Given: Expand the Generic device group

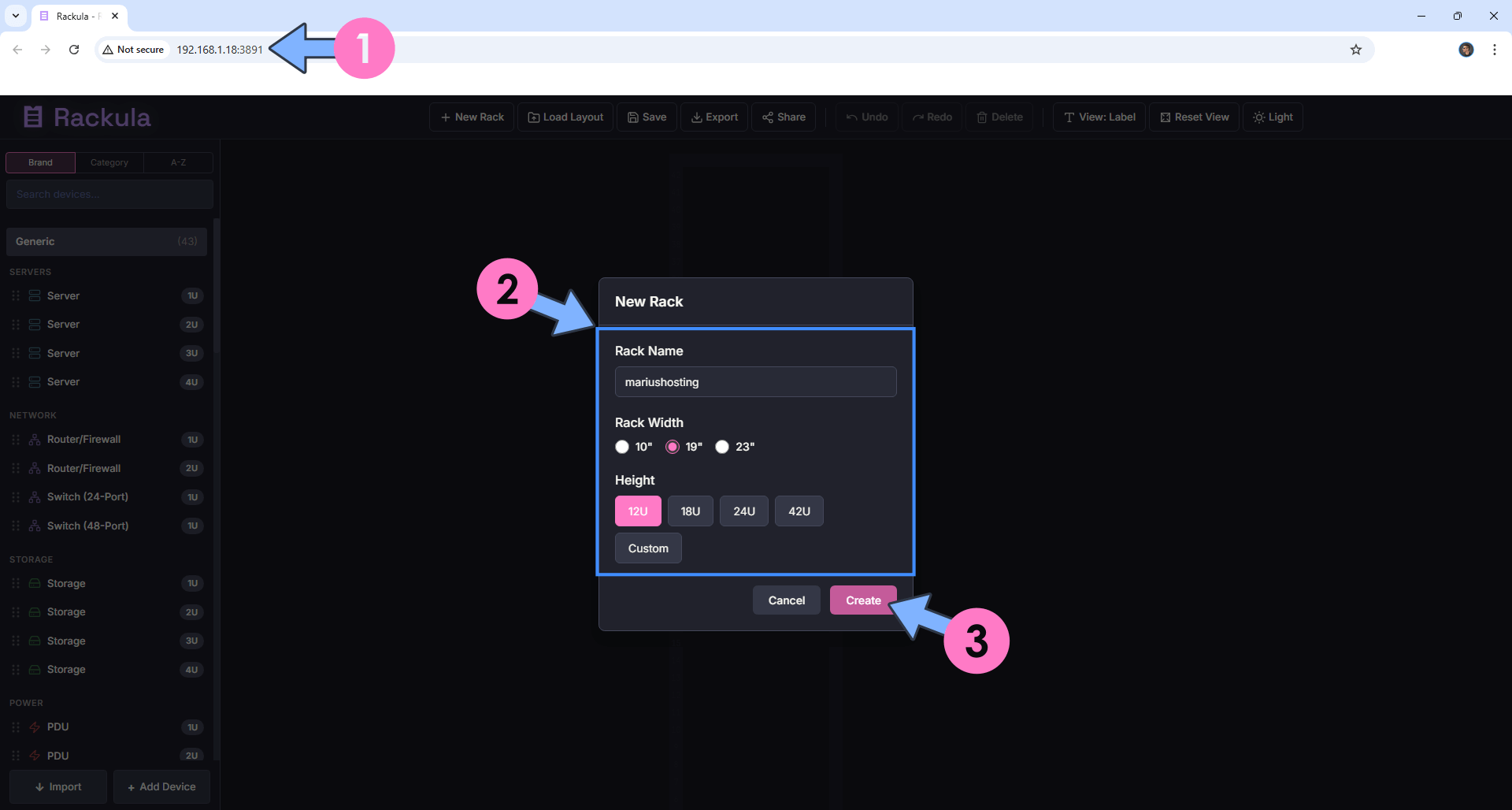Looking at the screenshot, I should click(106, 242).
